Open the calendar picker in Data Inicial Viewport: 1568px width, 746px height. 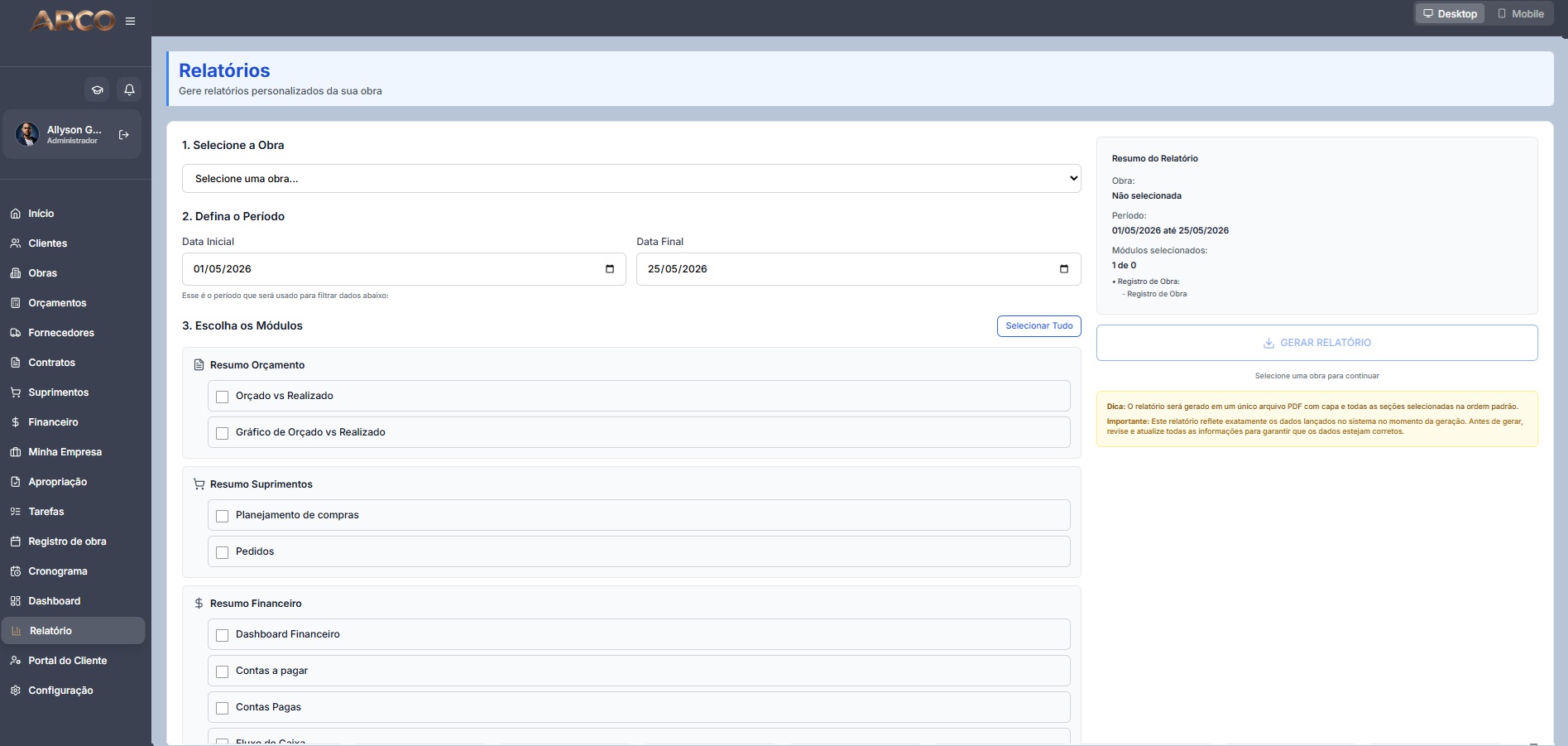(x=610, y=269)
